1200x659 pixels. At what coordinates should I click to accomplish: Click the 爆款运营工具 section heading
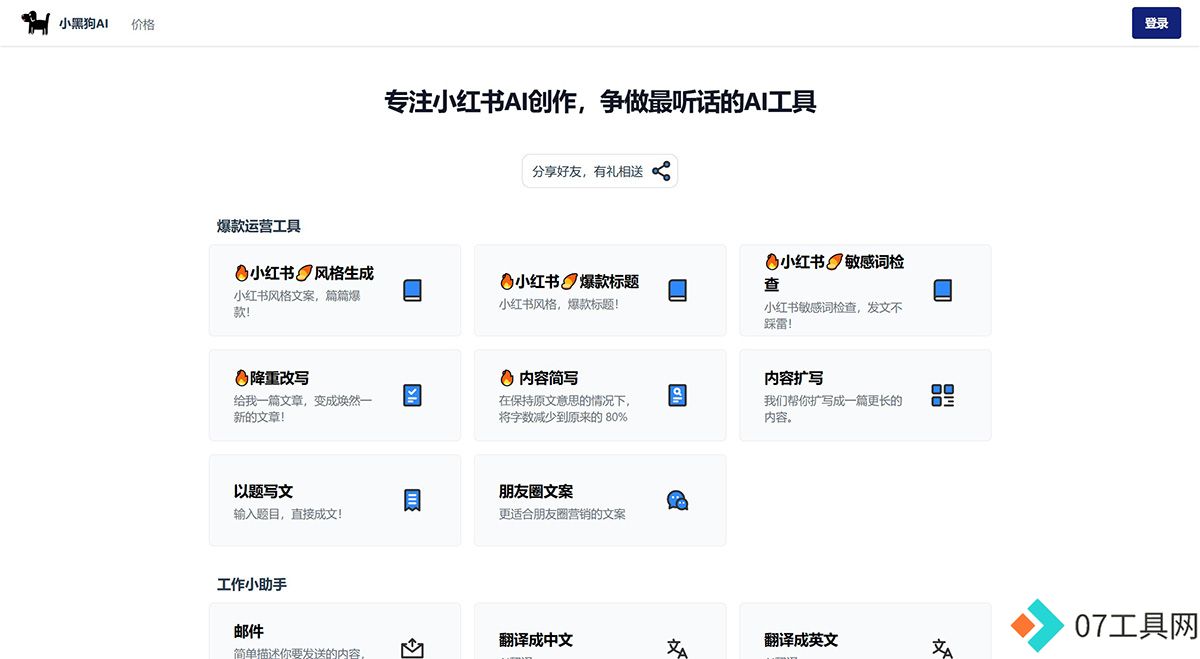coord(259,226)
